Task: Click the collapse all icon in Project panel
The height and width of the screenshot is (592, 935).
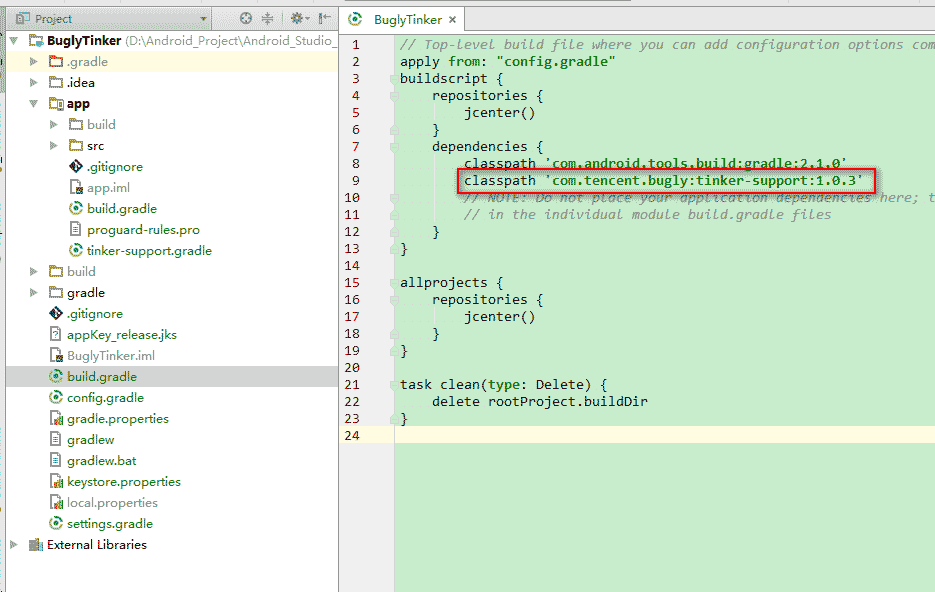Action: point(268,18)
